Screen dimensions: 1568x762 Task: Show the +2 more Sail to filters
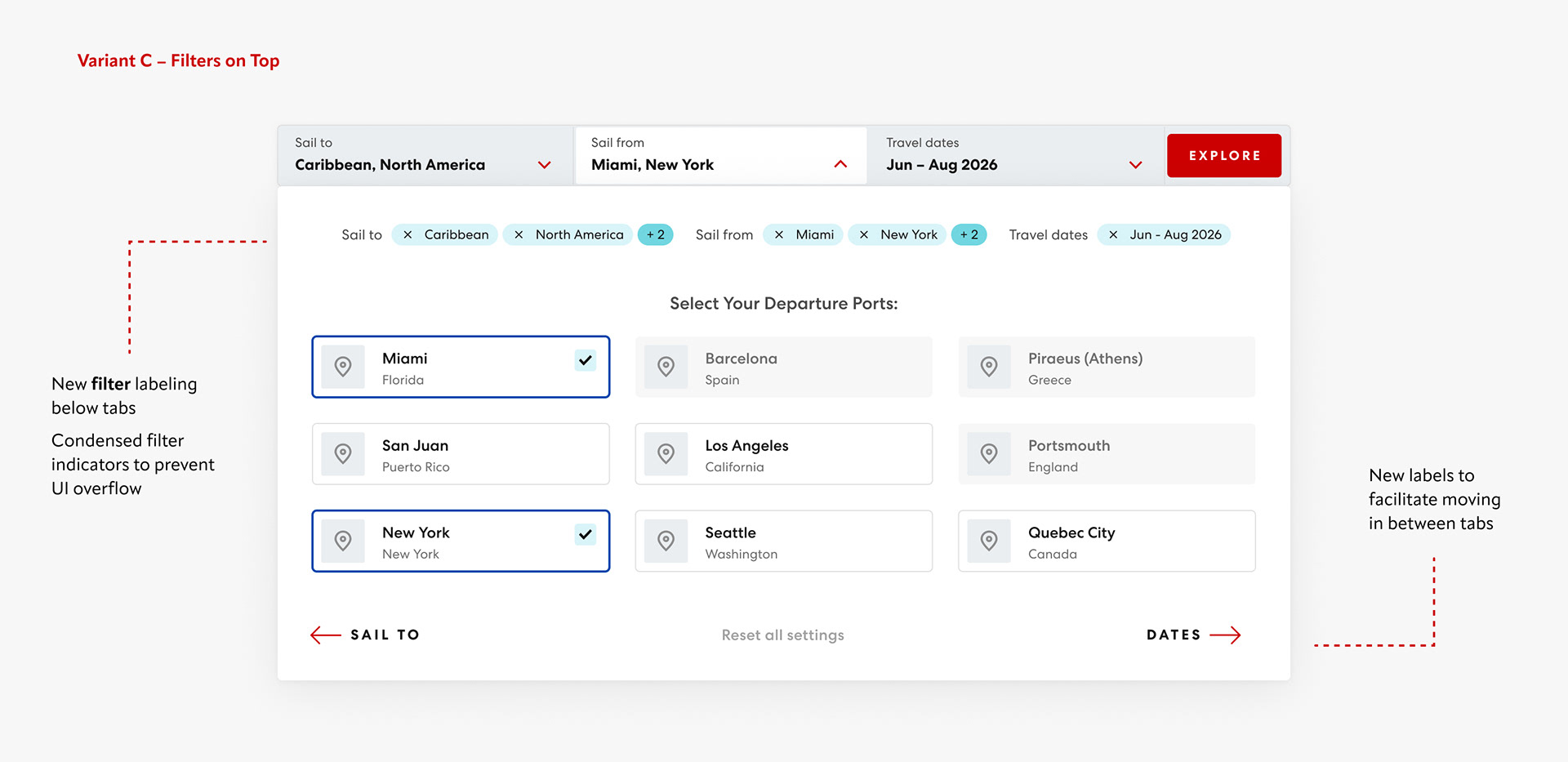(x=656, y=235)
